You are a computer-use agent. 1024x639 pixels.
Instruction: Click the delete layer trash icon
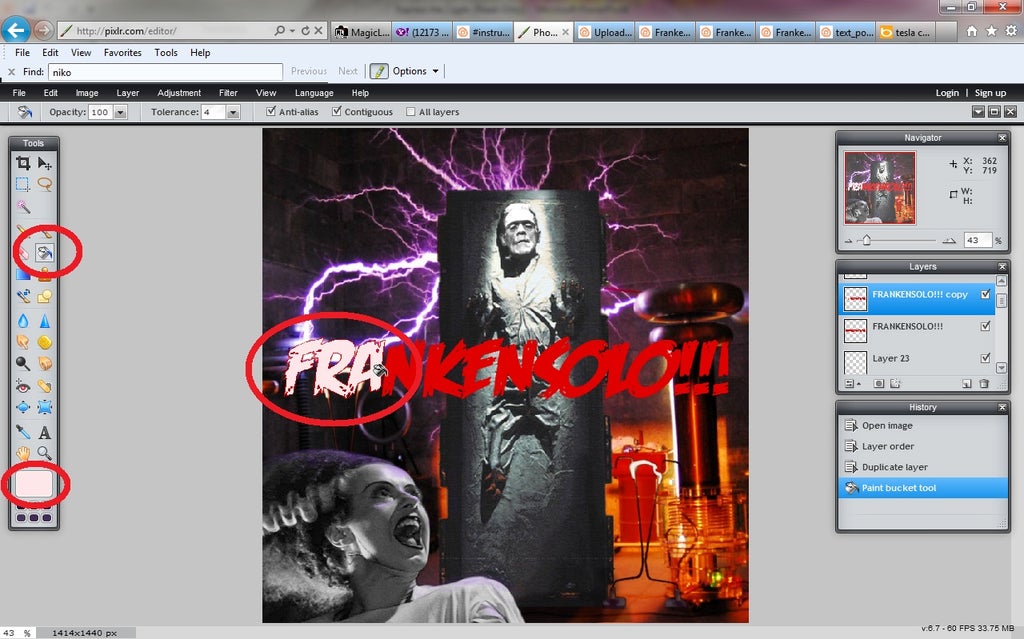coord(984,384)
